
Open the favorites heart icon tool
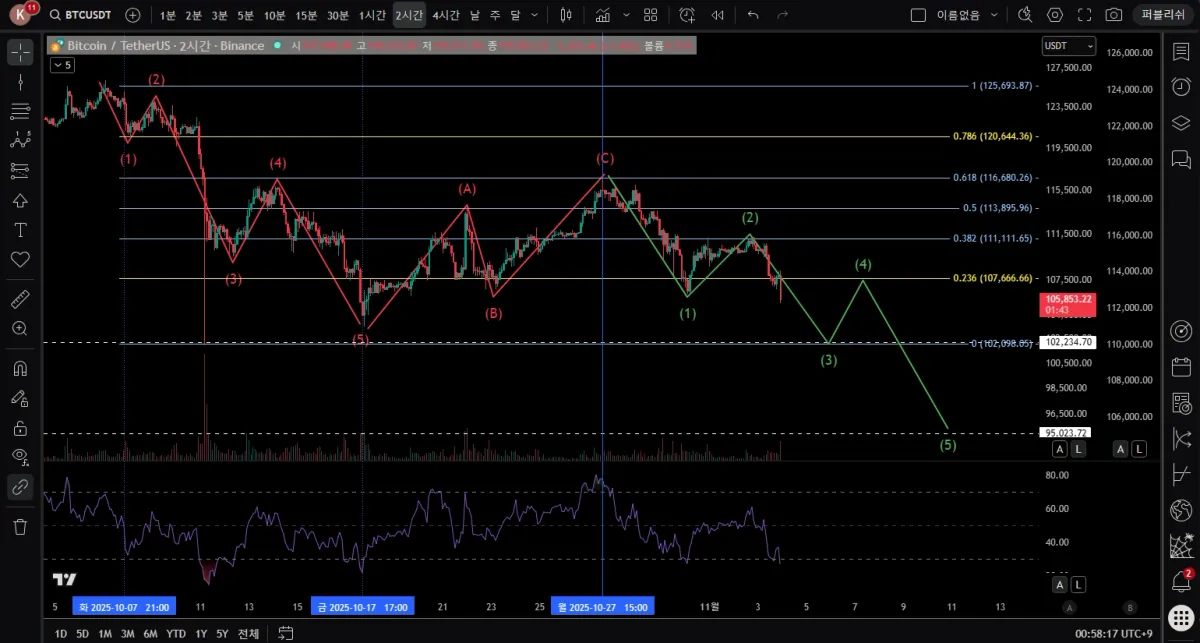pyautogui.click(x=20, y=259)
